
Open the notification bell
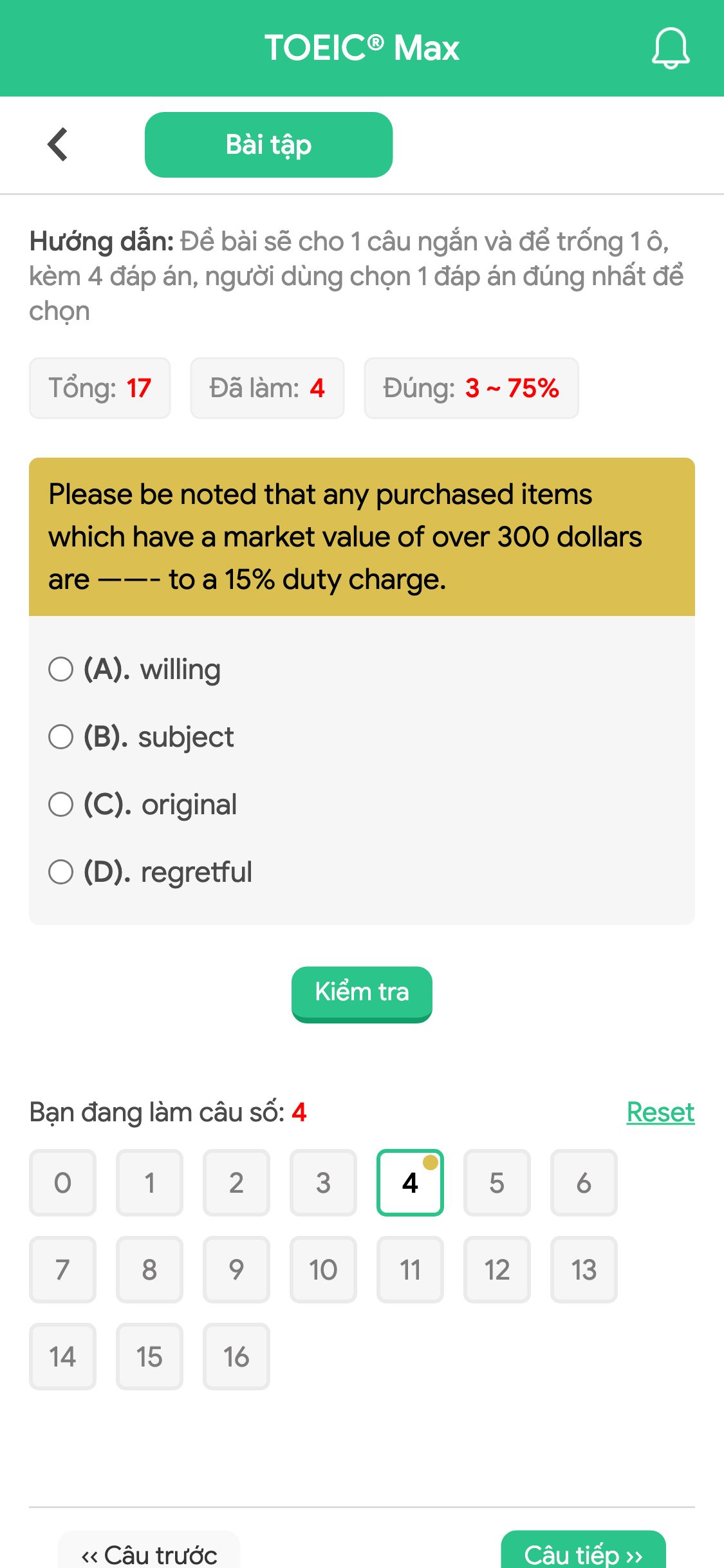tap(670, 48)
